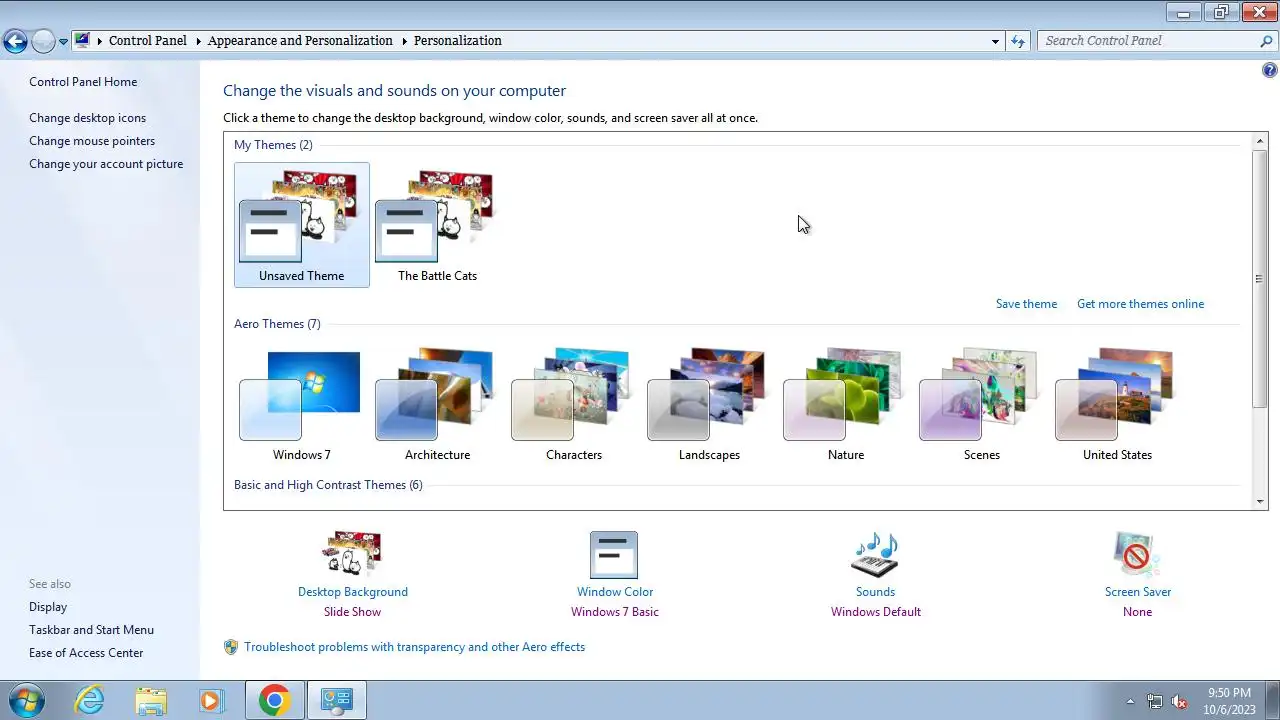This screenshot has width=1280, height=720.
Task: Click Basic and High Contrast Themes heading
Action: point(328,485)
